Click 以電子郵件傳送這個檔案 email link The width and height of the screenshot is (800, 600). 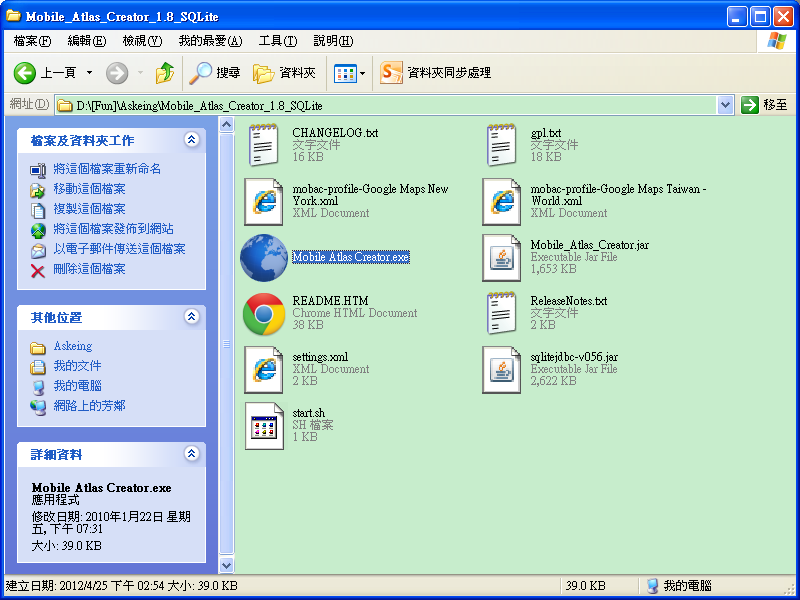click(x=119, y=249)
